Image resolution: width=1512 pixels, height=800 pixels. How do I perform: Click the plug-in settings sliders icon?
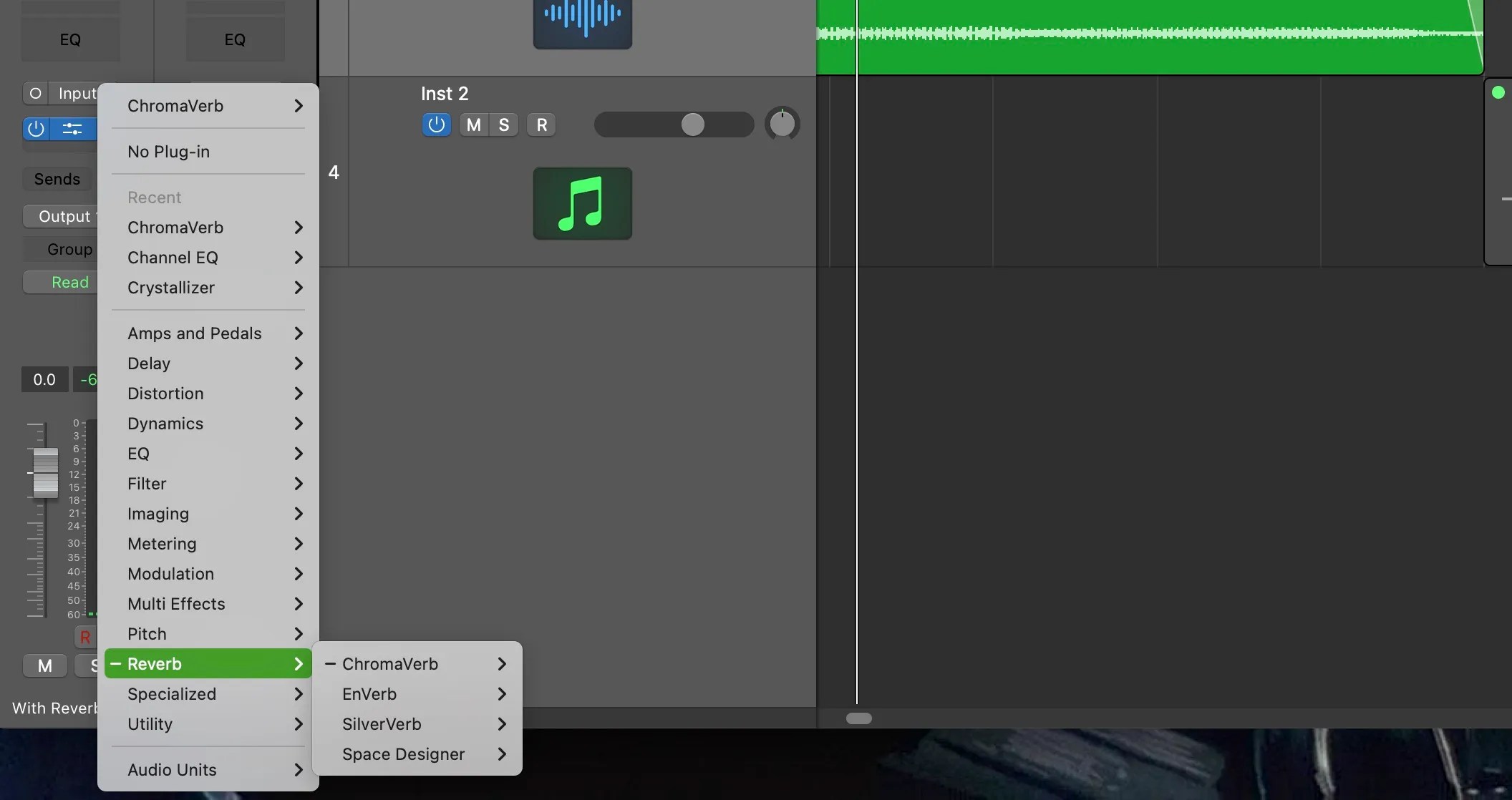click(x=72, y=129)
